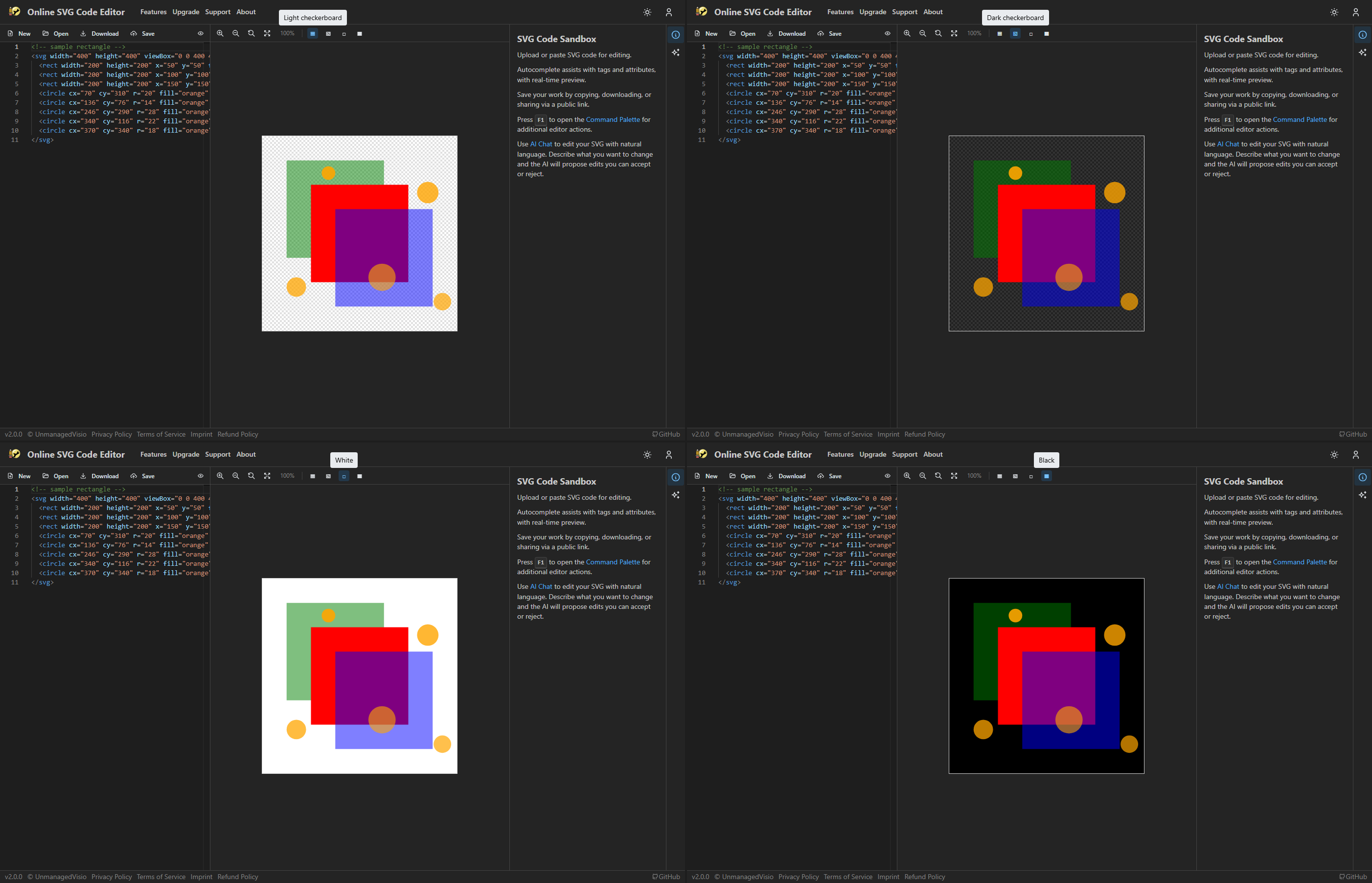Fit the SVG preview to screen

click(267, 33)
